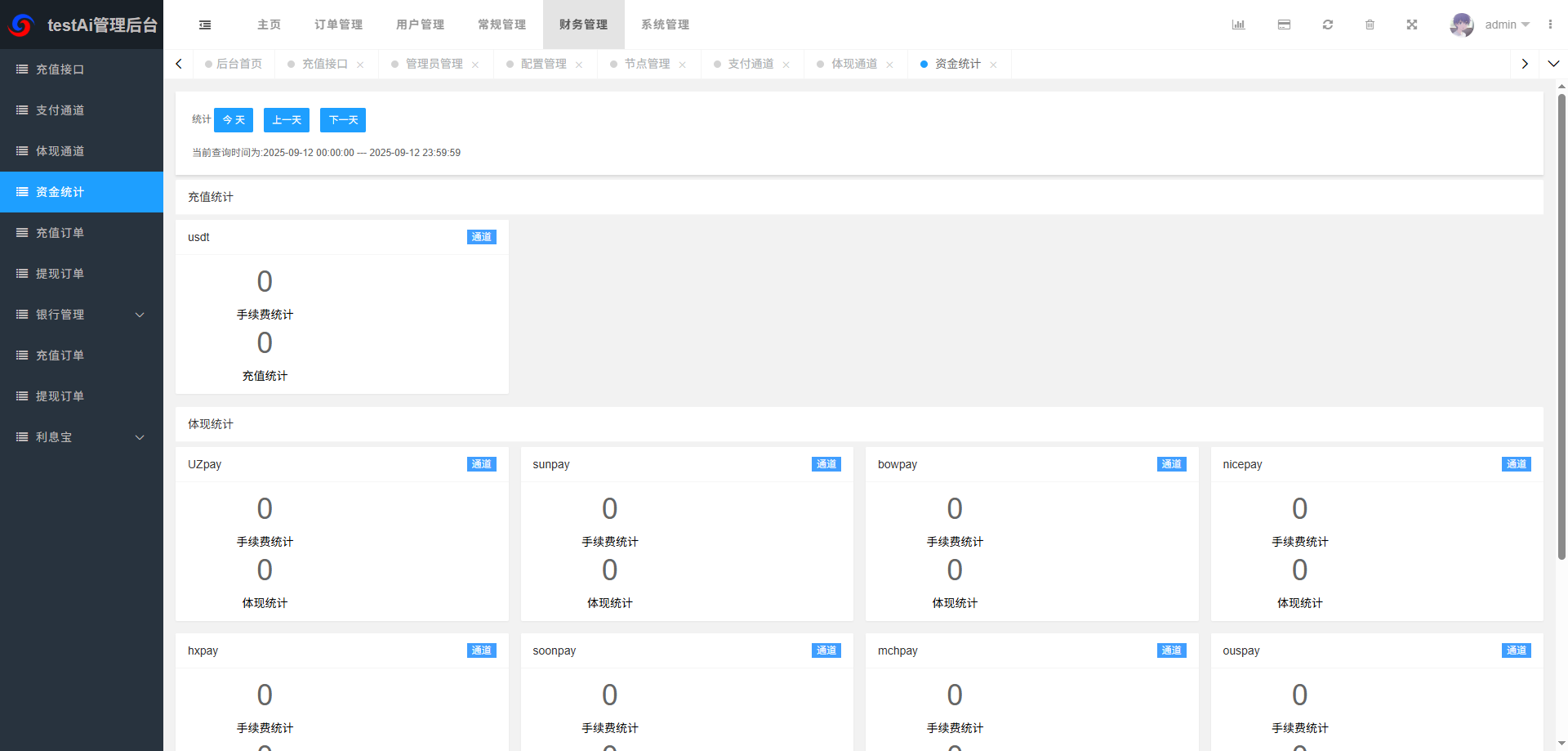Screen dimensions: 1568x751
Task: Click the 通道 badge on usdt card
Action: (x=481, y=236)
